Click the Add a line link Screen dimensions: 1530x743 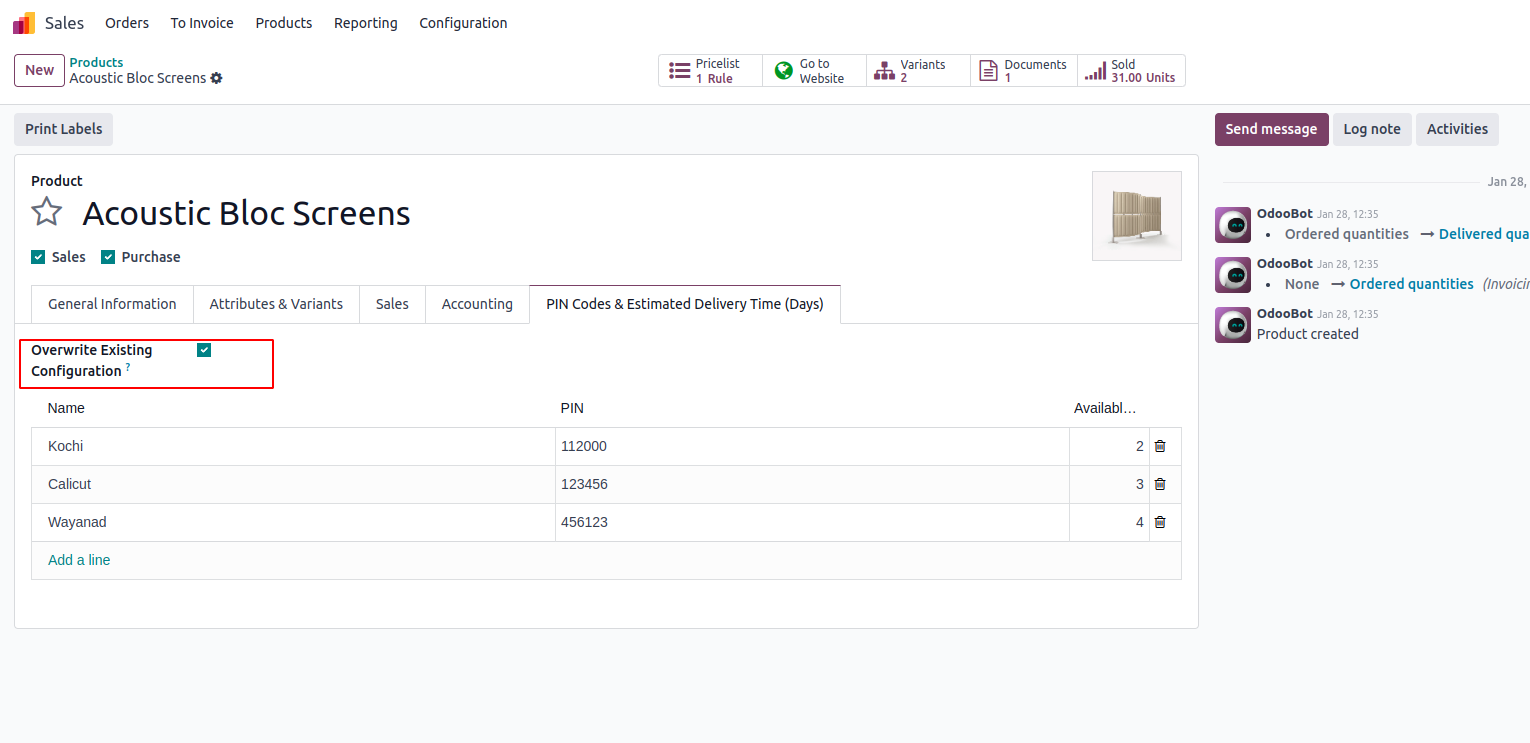point(79,560)
